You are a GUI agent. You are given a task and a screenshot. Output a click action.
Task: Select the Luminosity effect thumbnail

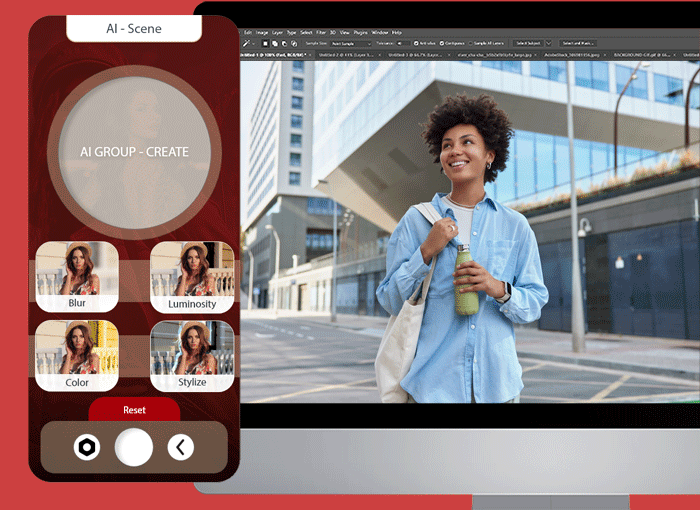point(192,277)
